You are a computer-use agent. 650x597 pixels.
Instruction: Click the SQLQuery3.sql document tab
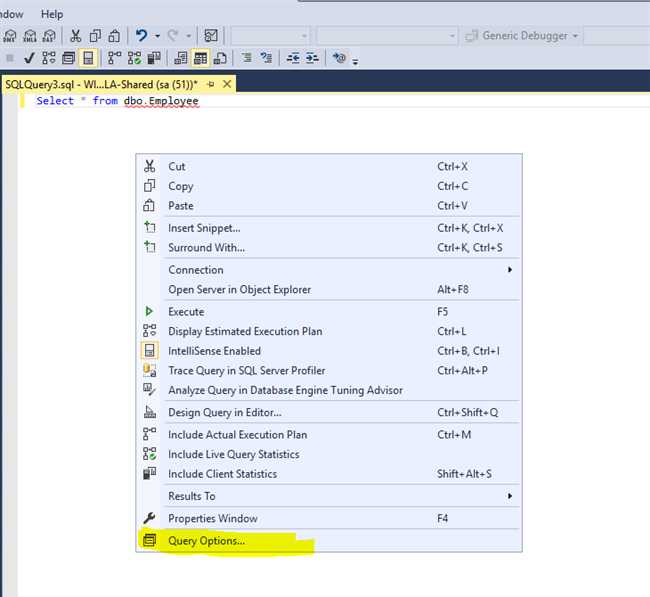click(100, 85)
